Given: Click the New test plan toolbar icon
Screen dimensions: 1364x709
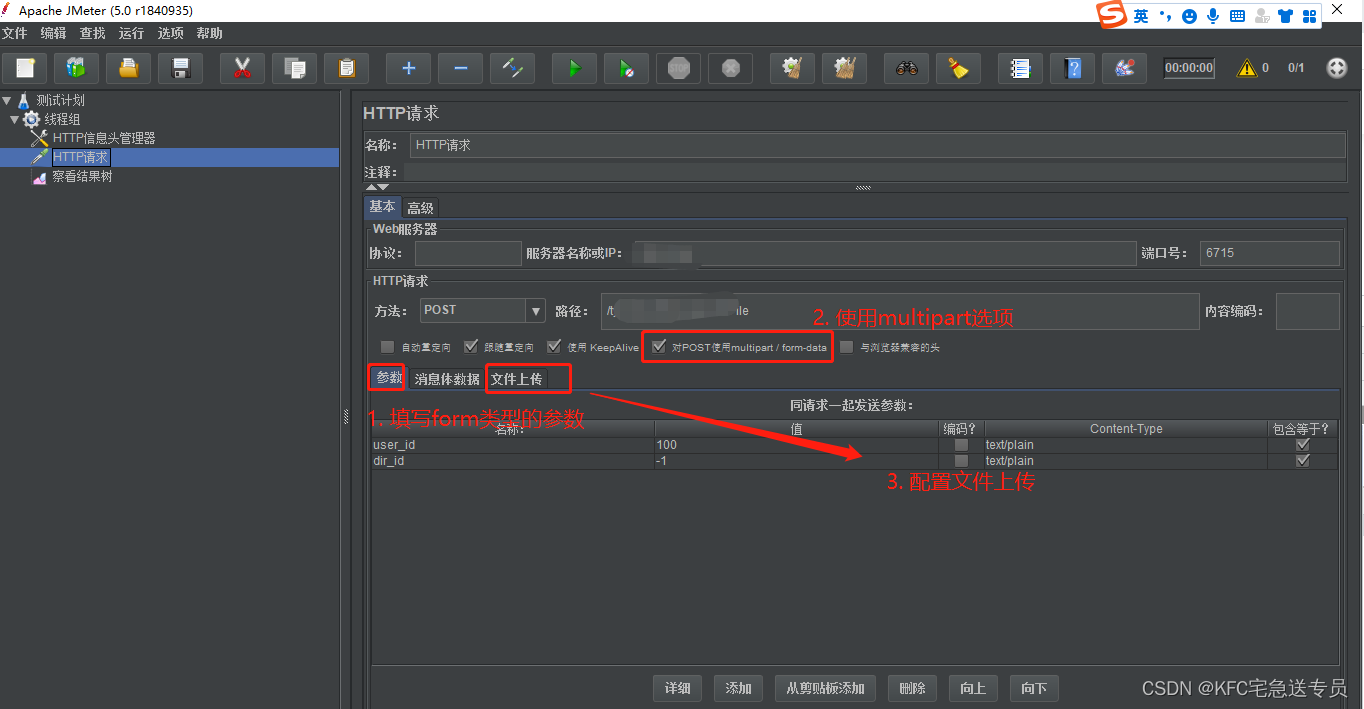Looking at the screenshot, I should tap(25, 68).
